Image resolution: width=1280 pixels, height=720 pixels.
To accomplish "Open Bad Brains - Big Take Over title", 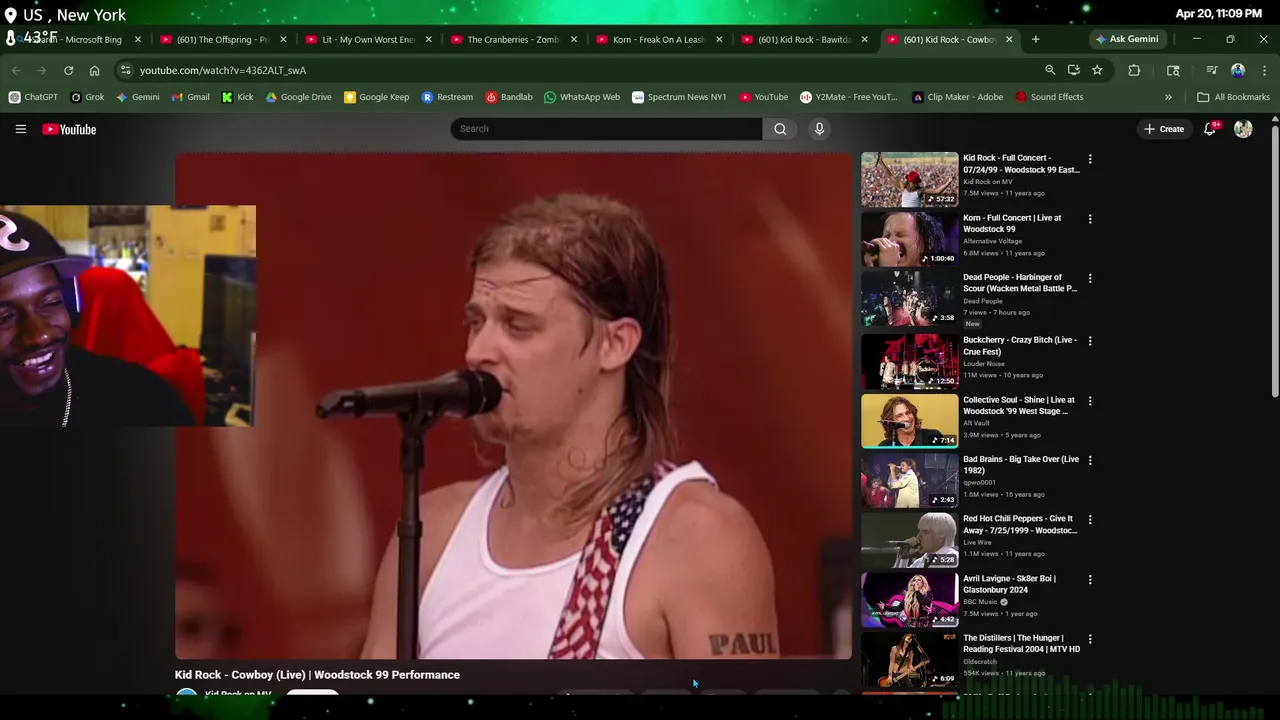I will click(1021, 465).
